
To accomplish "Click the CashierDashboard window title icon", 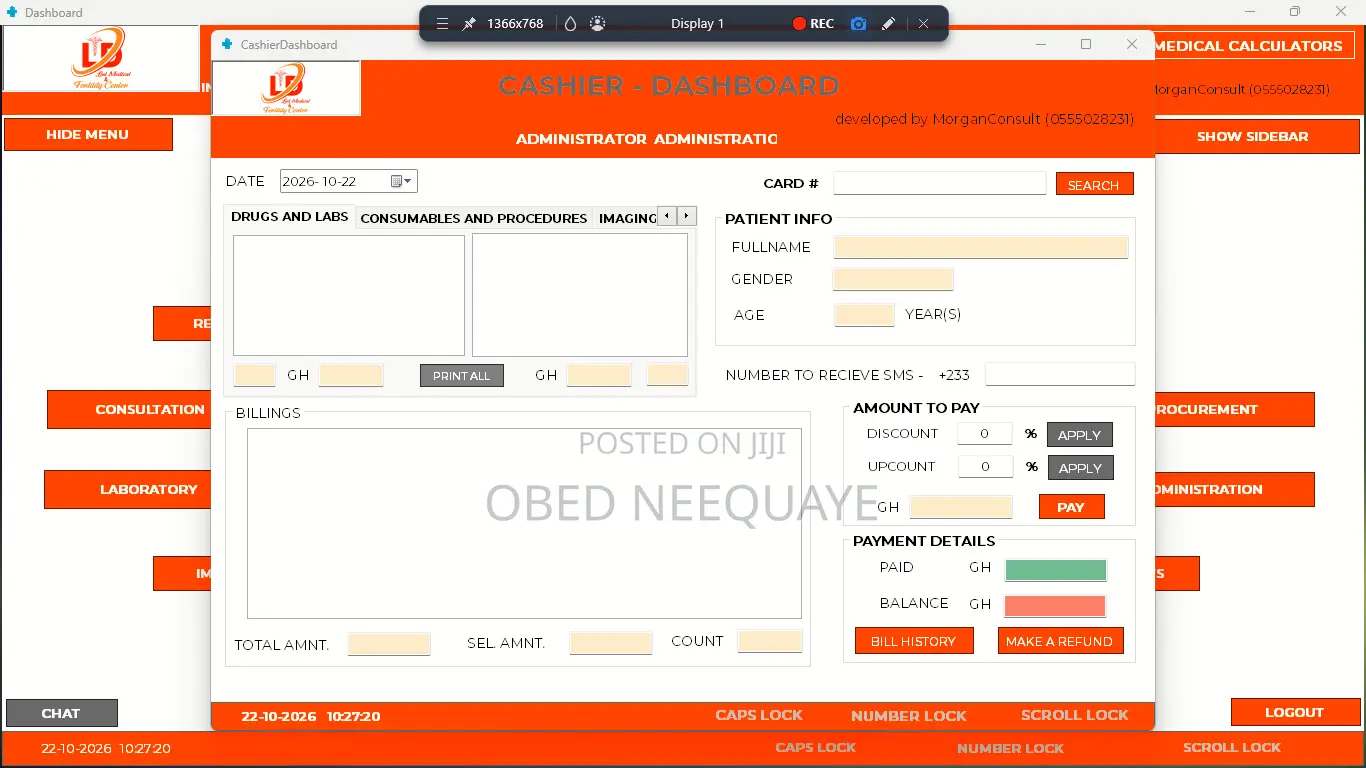I will tap(227, 44).
